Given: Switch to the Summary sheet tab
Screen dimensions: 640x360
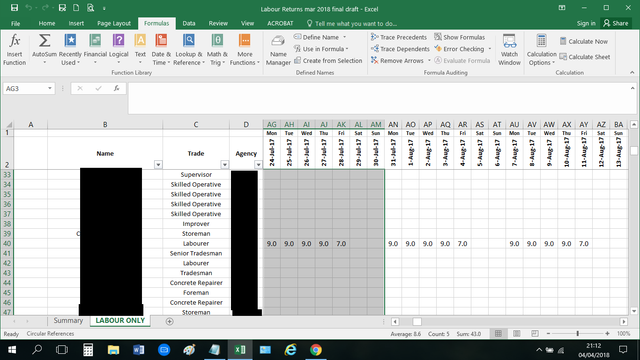Looking at the screenshot, I should pyautogui.click(x=68, y=321).
